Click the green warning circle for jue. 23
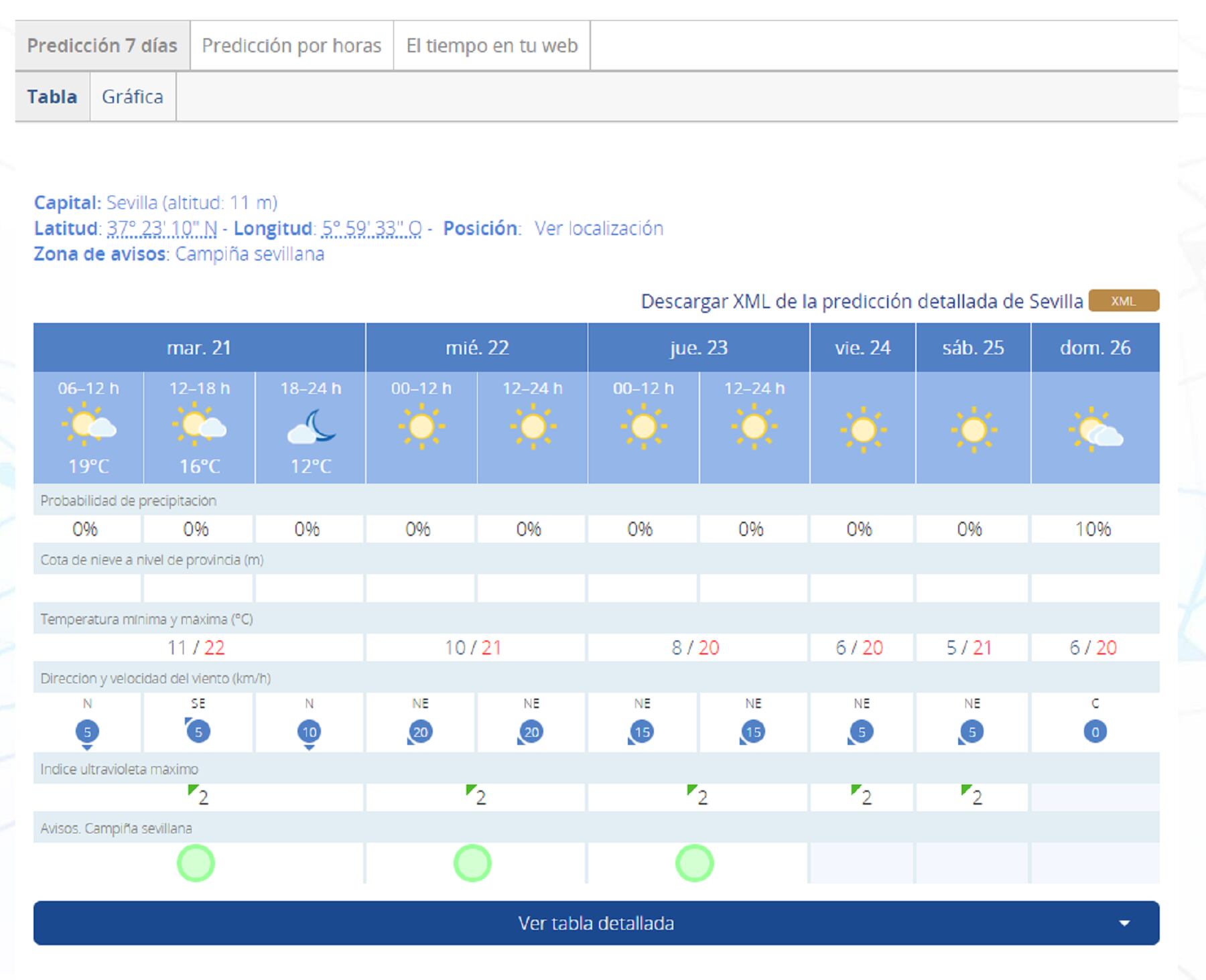The width and height of the screenshot is (1206, 980). 694,863
